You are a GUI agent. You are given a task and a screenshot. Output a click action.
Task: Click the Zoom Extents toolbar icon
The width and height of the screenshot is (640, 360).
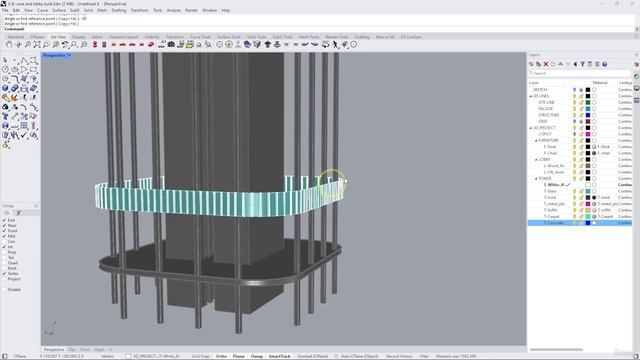click(x=37, y=44)
